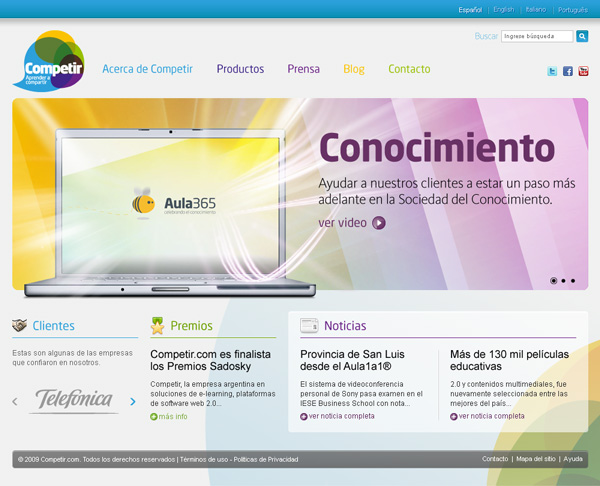This screenshot has width=600, height=486.
Task: Click 'Estas son algunas de las empresas' text
Action: pos(72,353)
